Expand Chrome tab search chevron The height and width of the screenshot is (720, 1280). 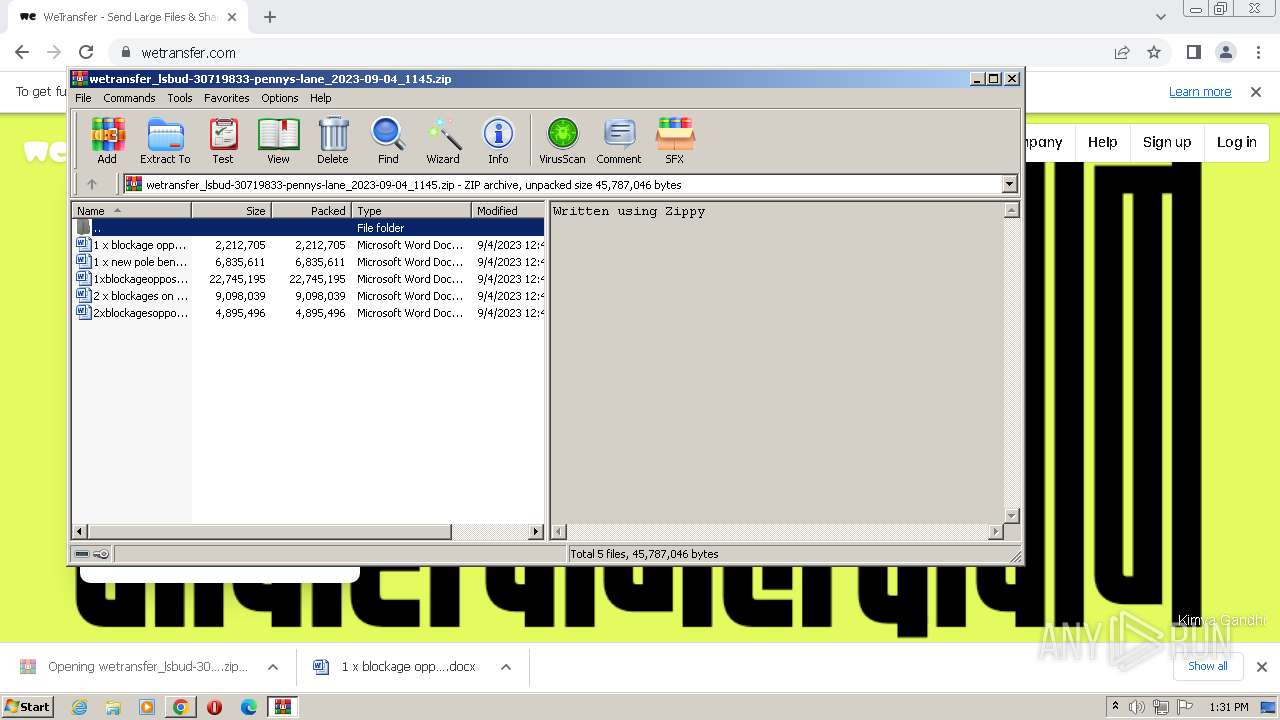click(x=1160, y=17)
